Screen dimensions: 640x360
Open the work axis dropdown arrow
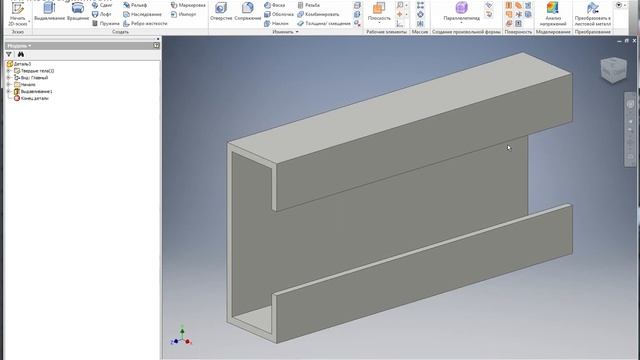tap(407, 5)
